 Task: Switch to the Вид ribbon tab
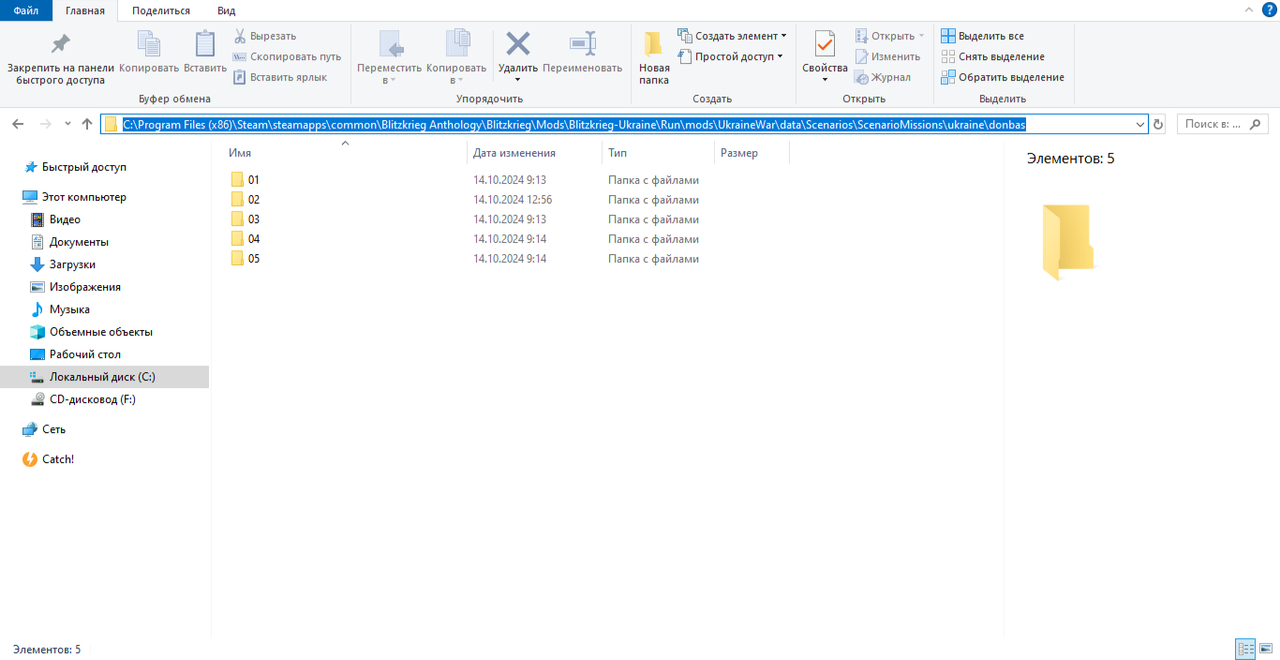click(x=226, y=10)
